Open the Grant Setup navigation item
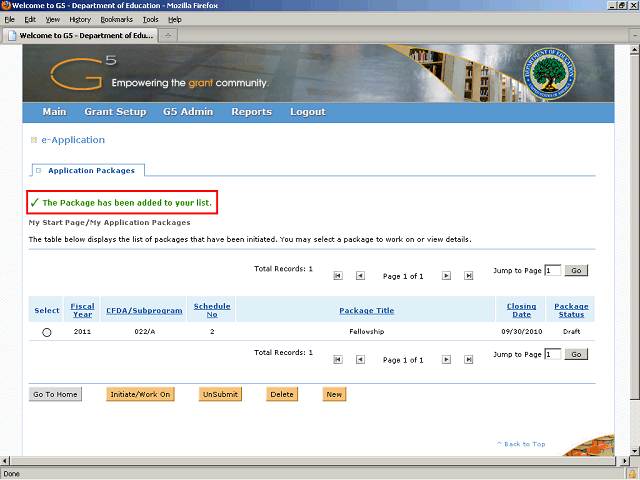The image size is (640, 480). (115, 112)
